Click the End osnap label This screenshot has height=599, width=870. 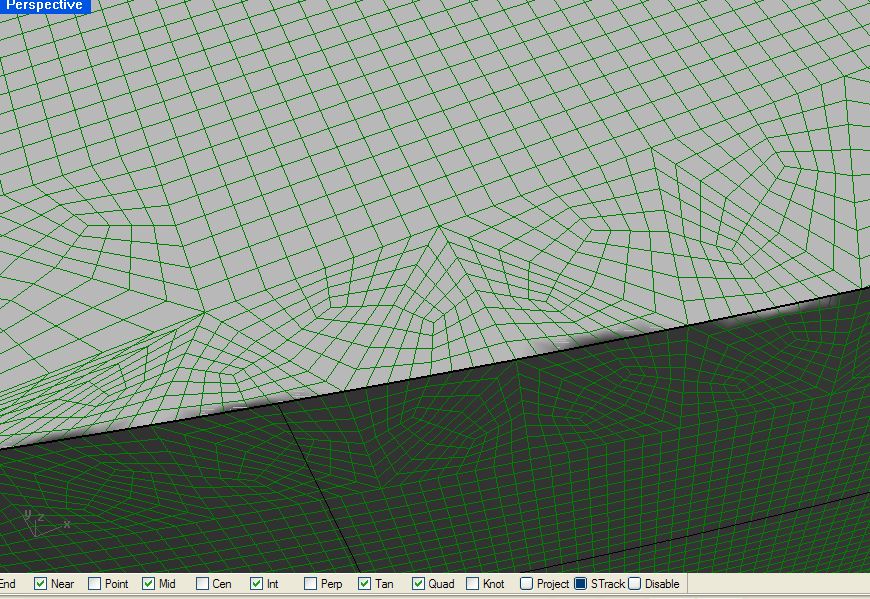(x=8, y=583)
